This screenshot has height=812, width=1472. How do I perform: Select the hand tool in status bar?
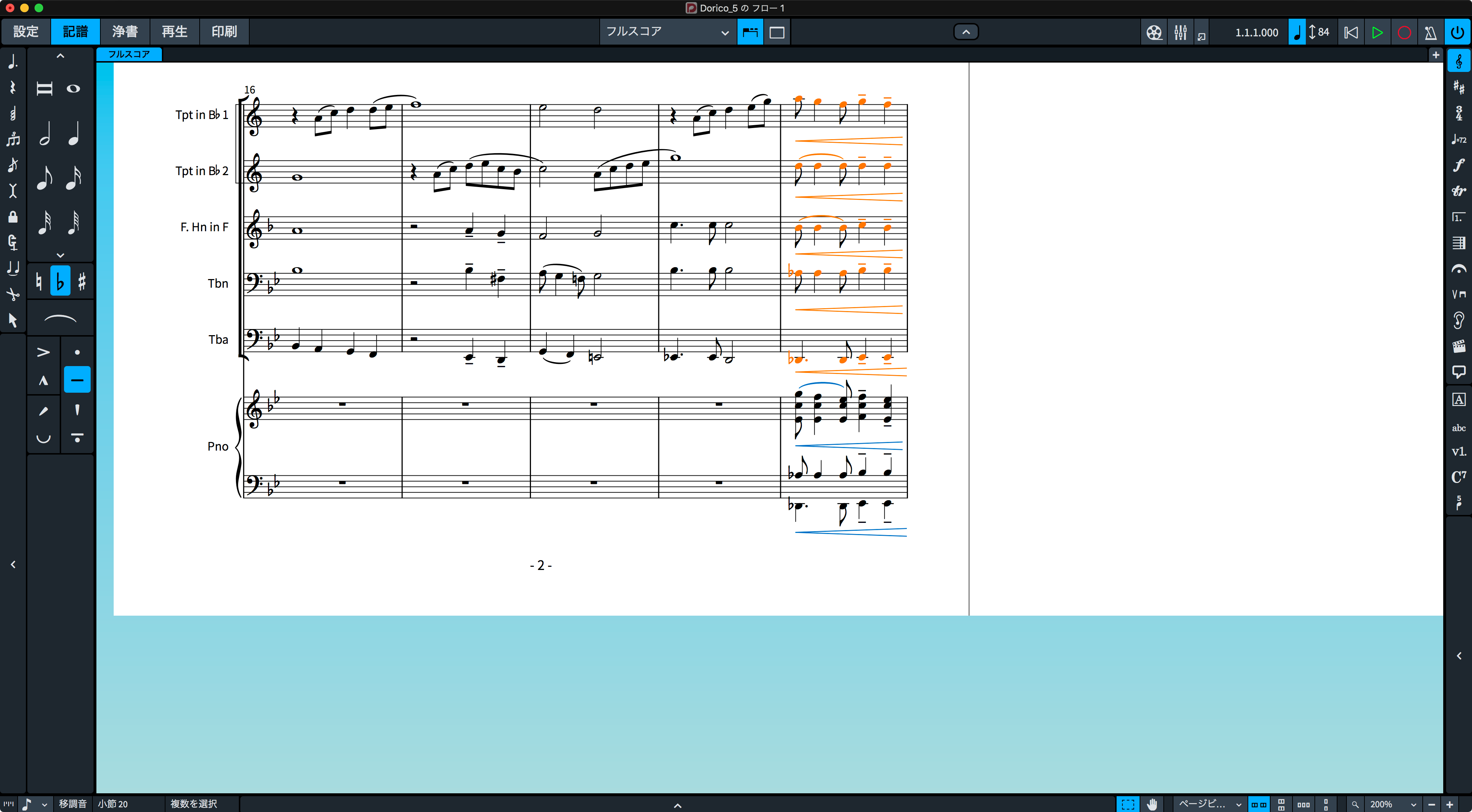(x=1152, y=804)
